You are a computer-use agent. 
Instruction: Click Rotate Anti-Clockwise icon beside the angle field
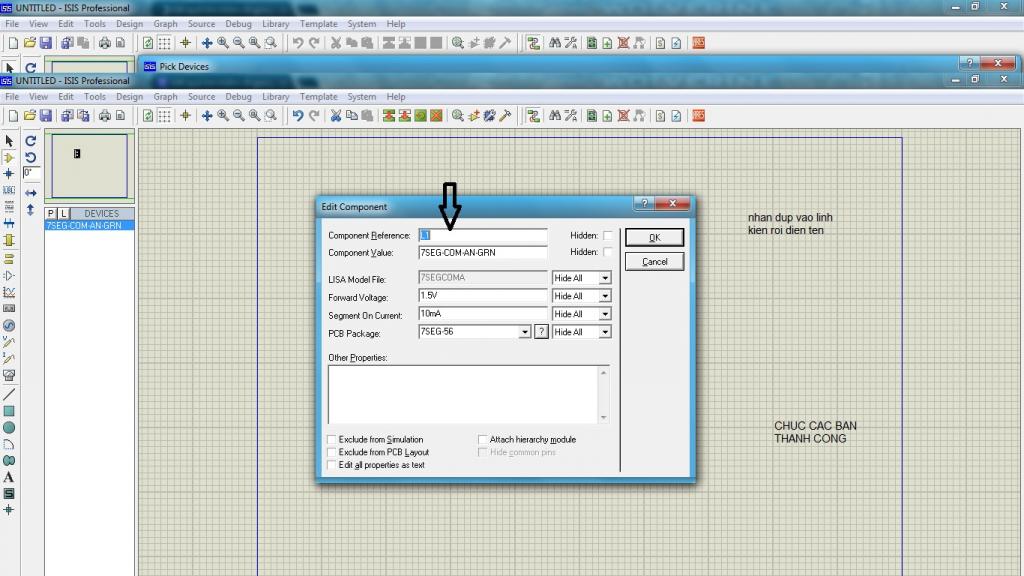click(x=30, y=157)
